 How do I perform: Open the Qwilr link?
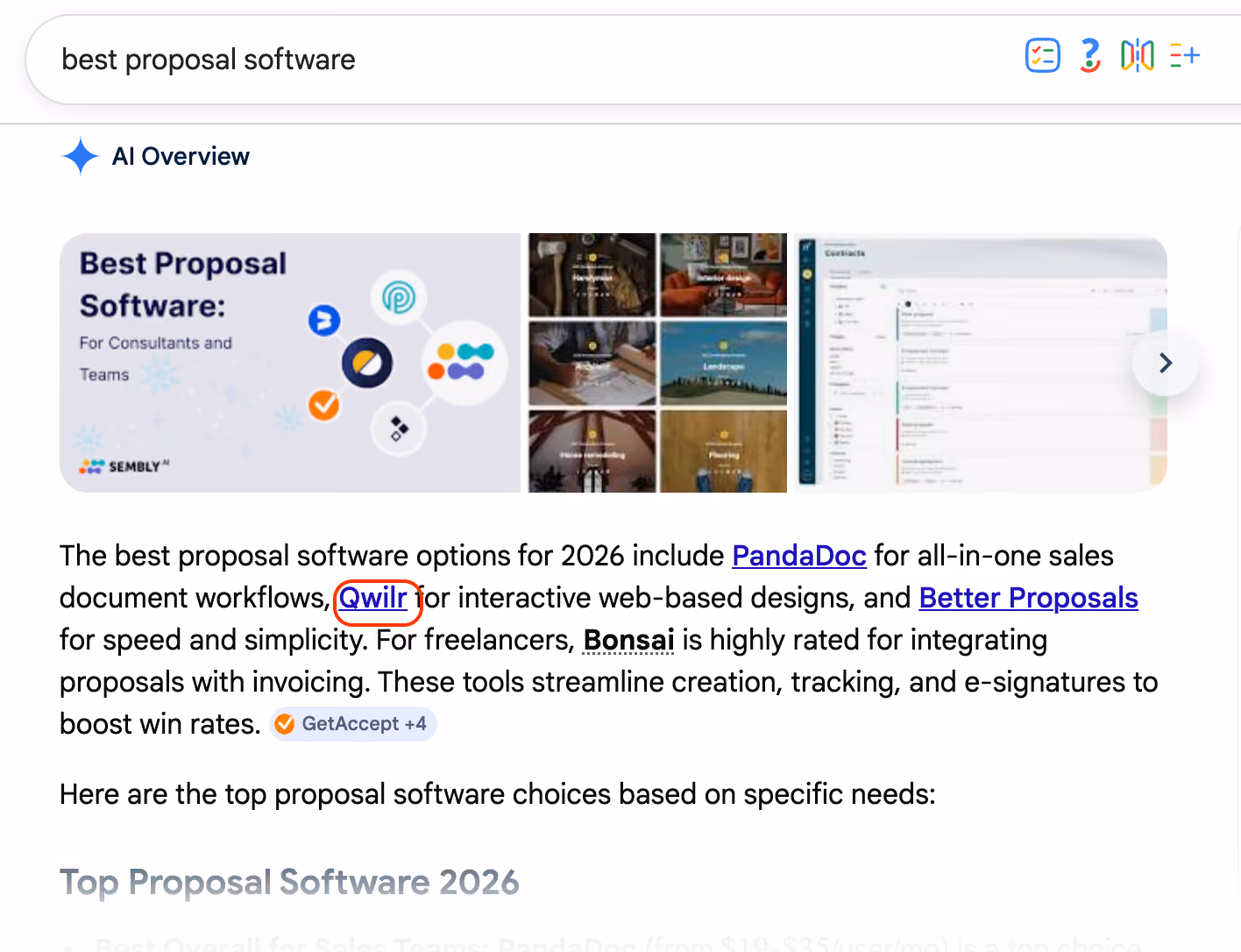click(373, 598)
